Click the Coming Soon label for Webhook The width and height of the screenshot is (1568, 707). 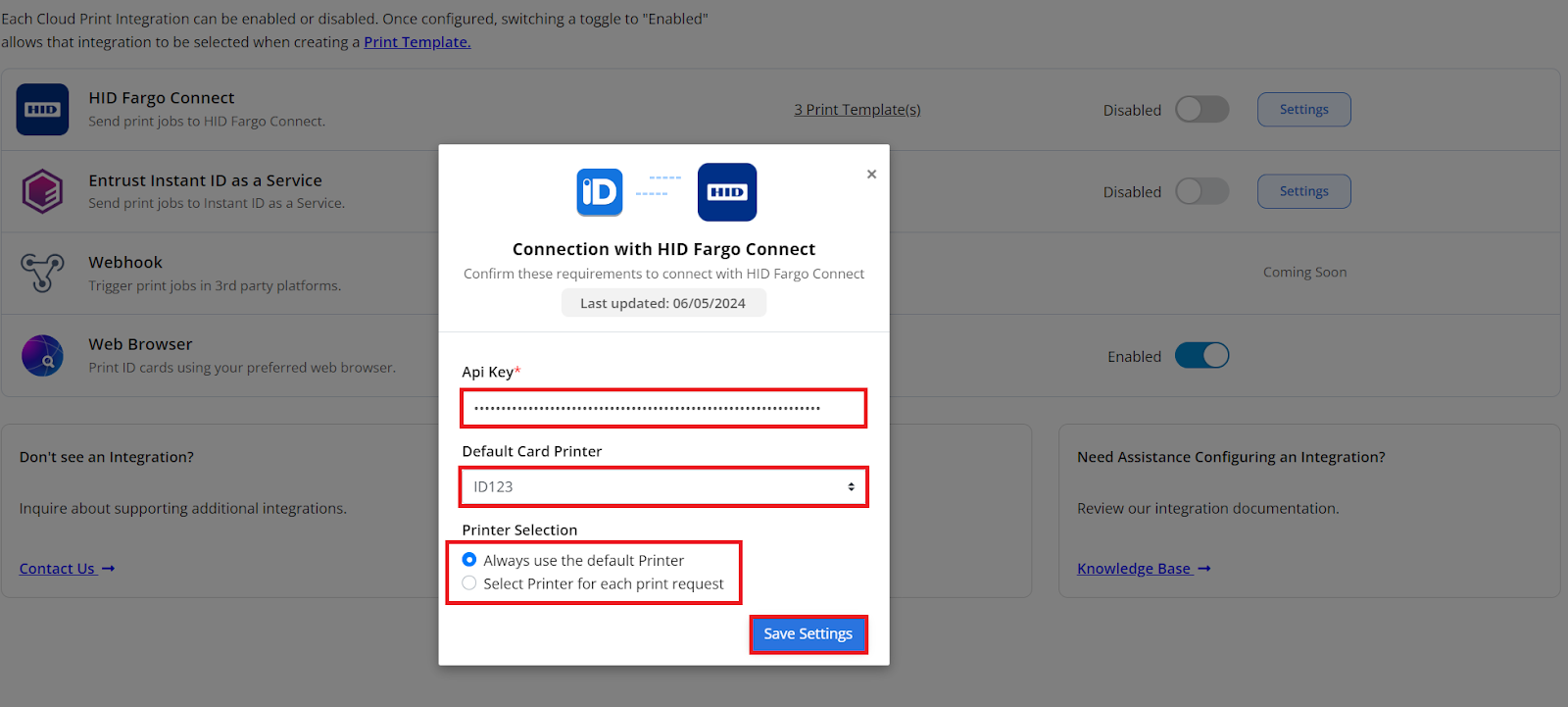click(x=1304, y=273)
